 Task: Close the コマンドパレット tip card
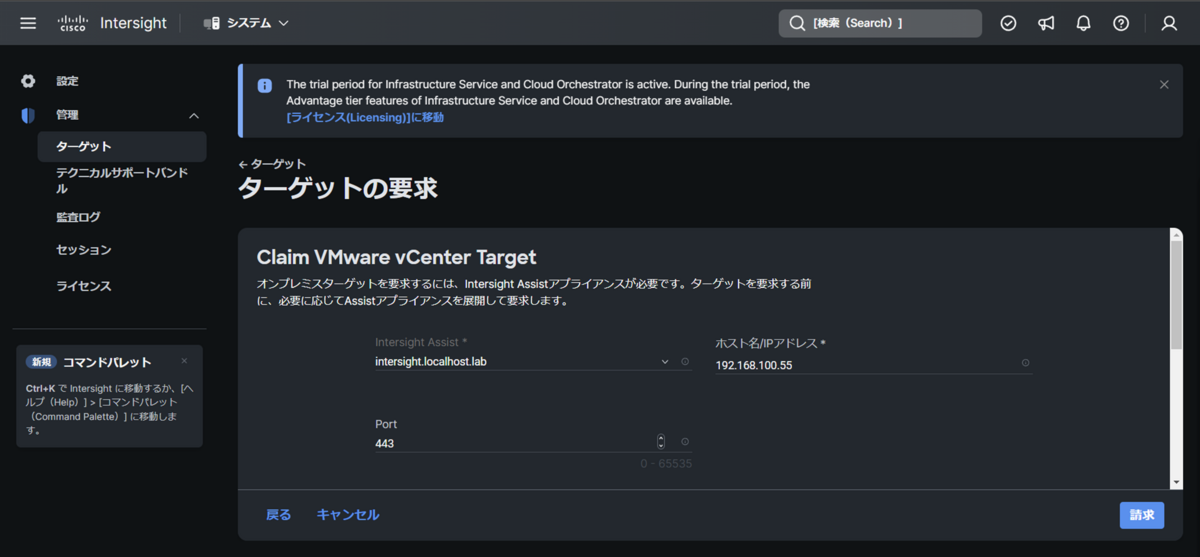(184, 361)
